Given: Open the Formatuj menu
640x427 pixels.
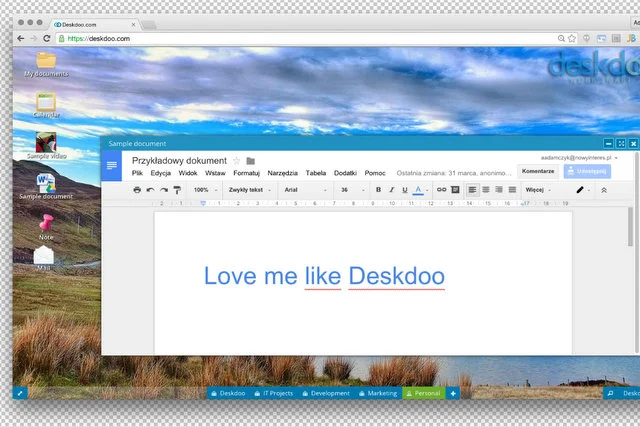Looking at the screenshot, I should click(x=247, y=173).
